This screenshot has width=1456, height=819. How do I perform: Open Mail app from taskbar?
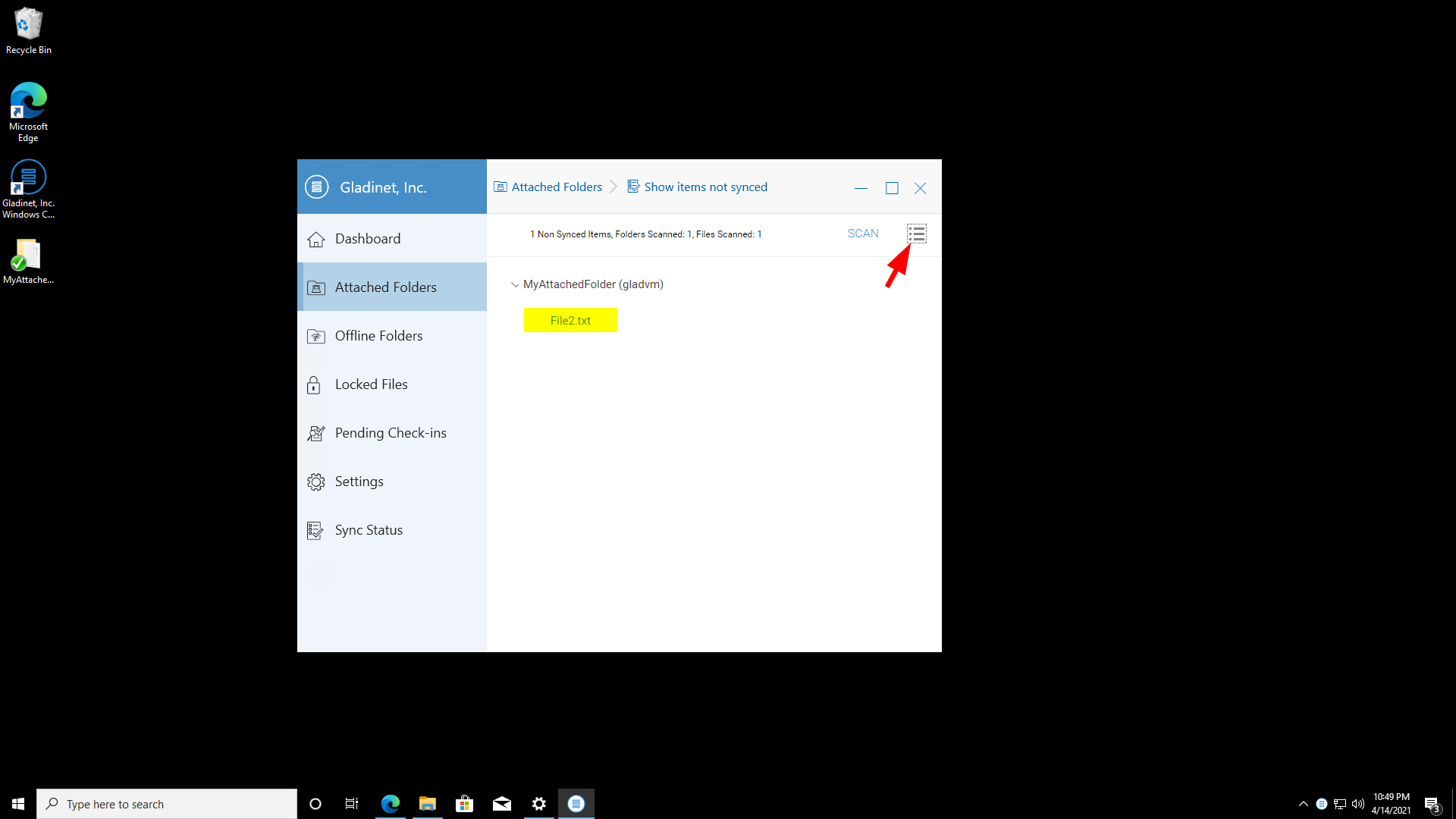502,804
